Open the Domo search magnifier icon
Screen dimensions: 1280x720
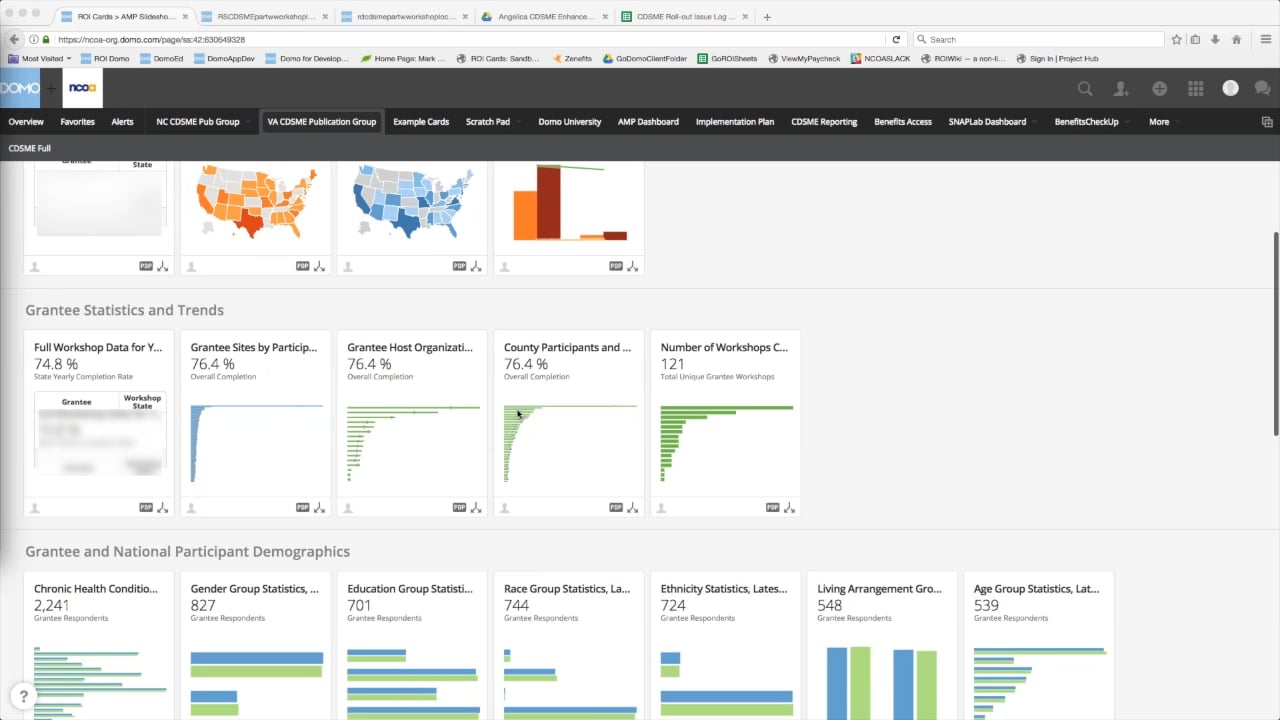1085,89
